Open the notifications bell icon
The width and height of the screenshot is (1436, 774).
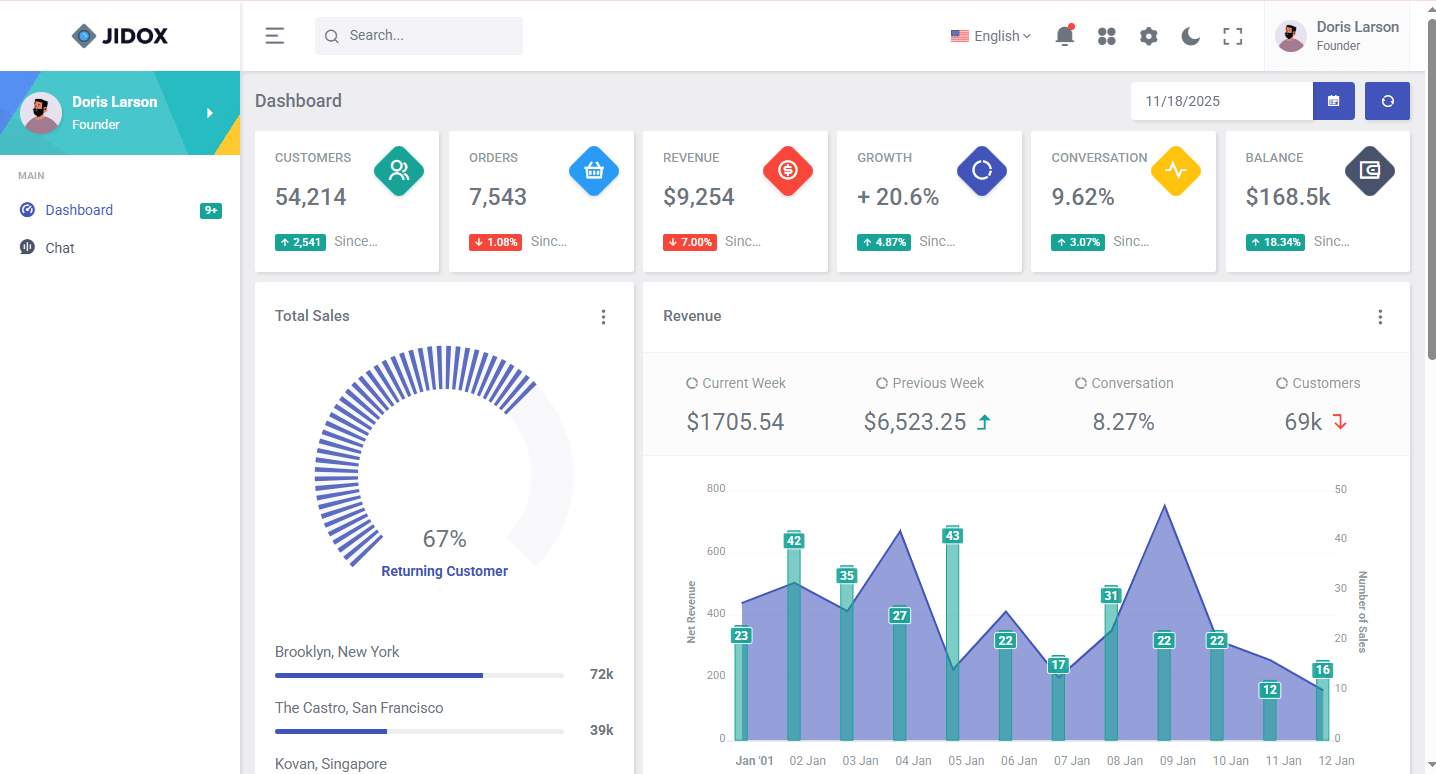pyautogui.click(x=1064, y=36)
